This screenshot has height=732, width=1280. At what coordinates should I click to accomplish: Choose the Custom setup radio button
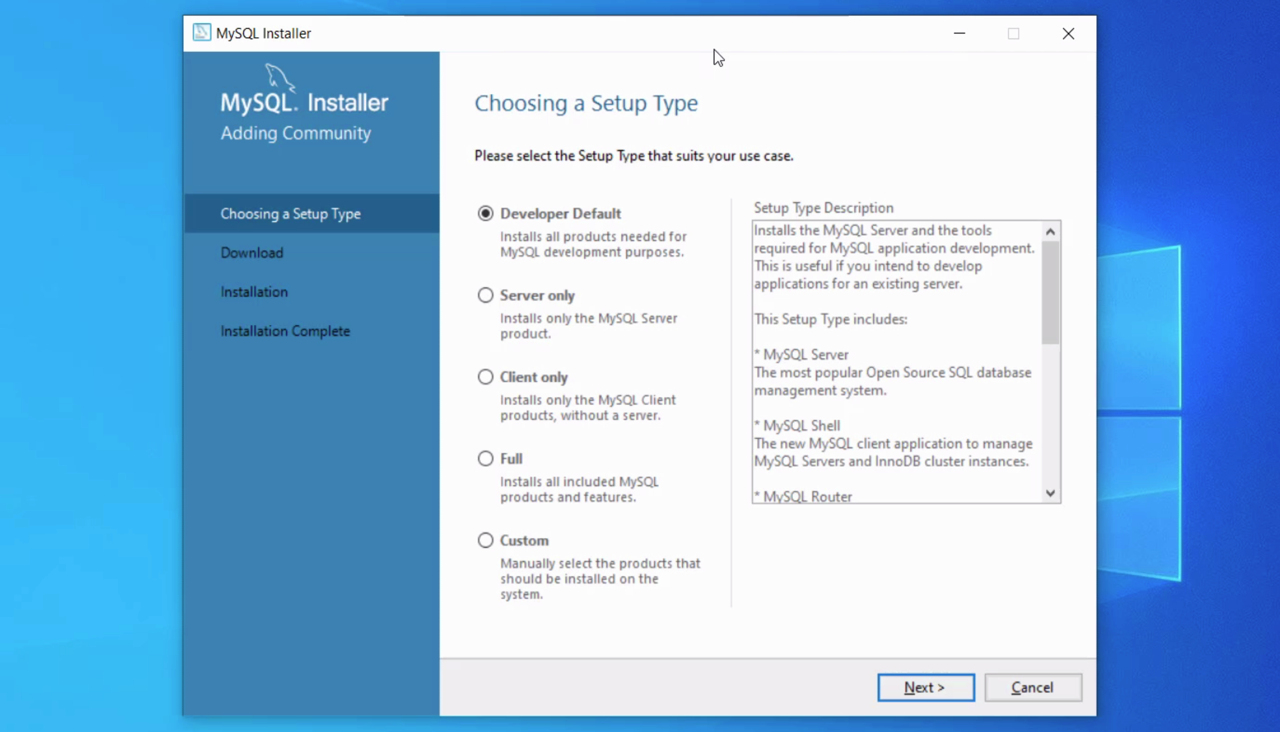coord(486,540)
